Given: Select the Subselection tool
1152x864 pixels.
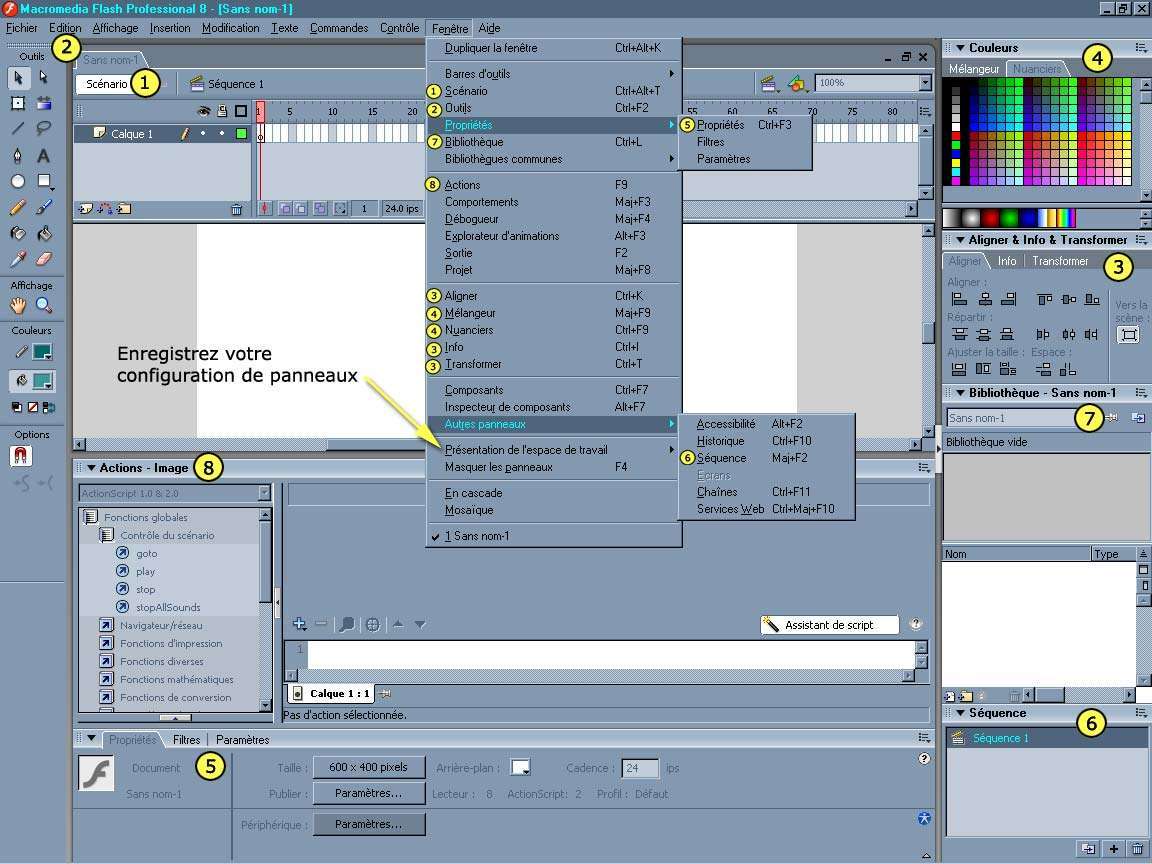Looking at the screenshot, I should pyautogui.click(x=43, y=77).
